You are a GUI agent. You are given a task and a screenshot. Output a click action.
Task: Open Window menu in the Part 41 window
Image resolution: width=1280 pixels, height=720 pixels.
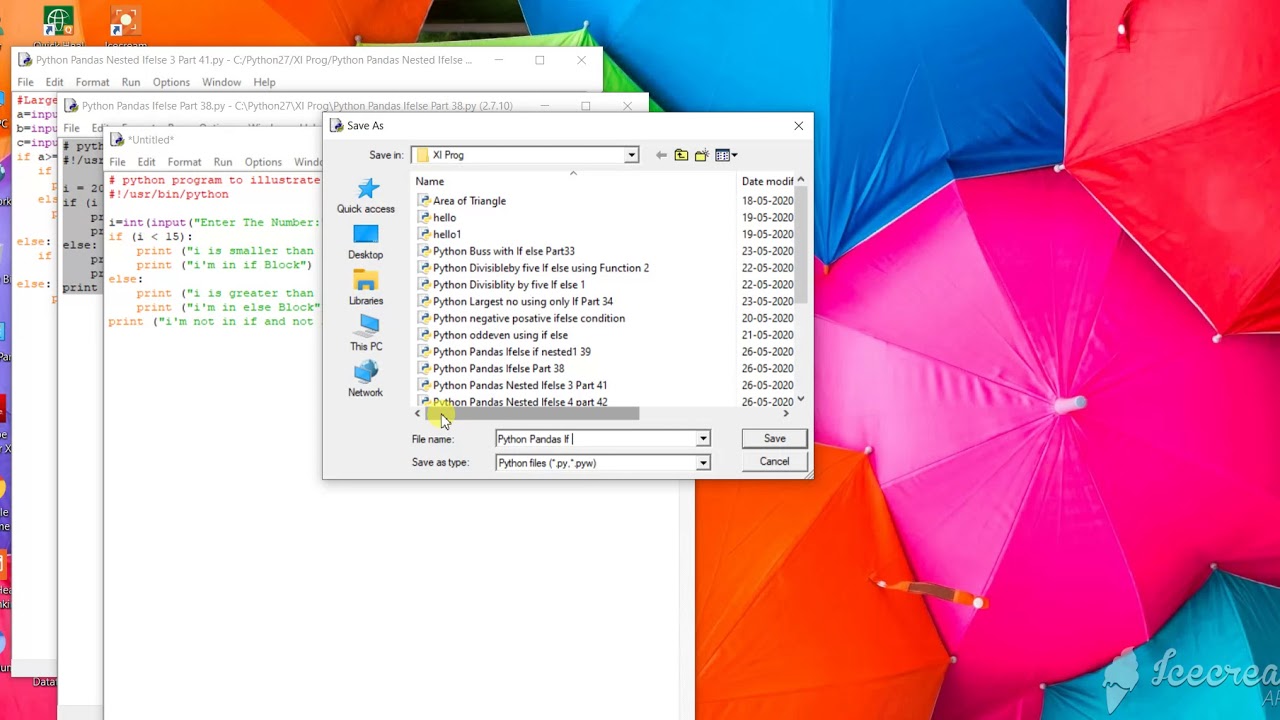click(221, 82)
